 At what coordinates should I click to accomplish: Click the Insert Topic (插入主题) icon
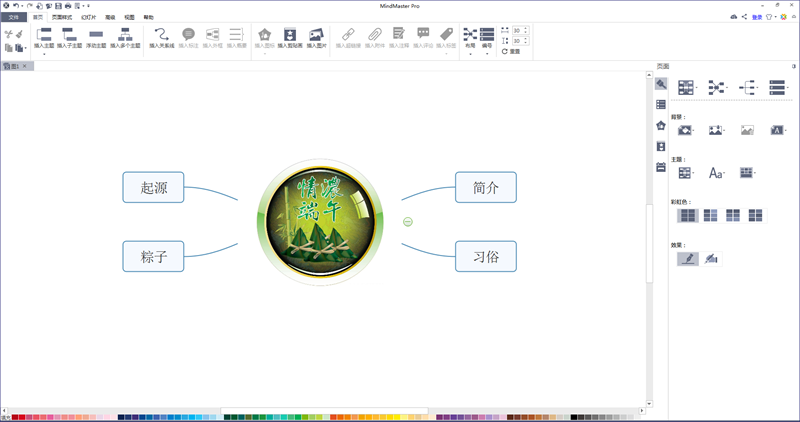(44, 34)
